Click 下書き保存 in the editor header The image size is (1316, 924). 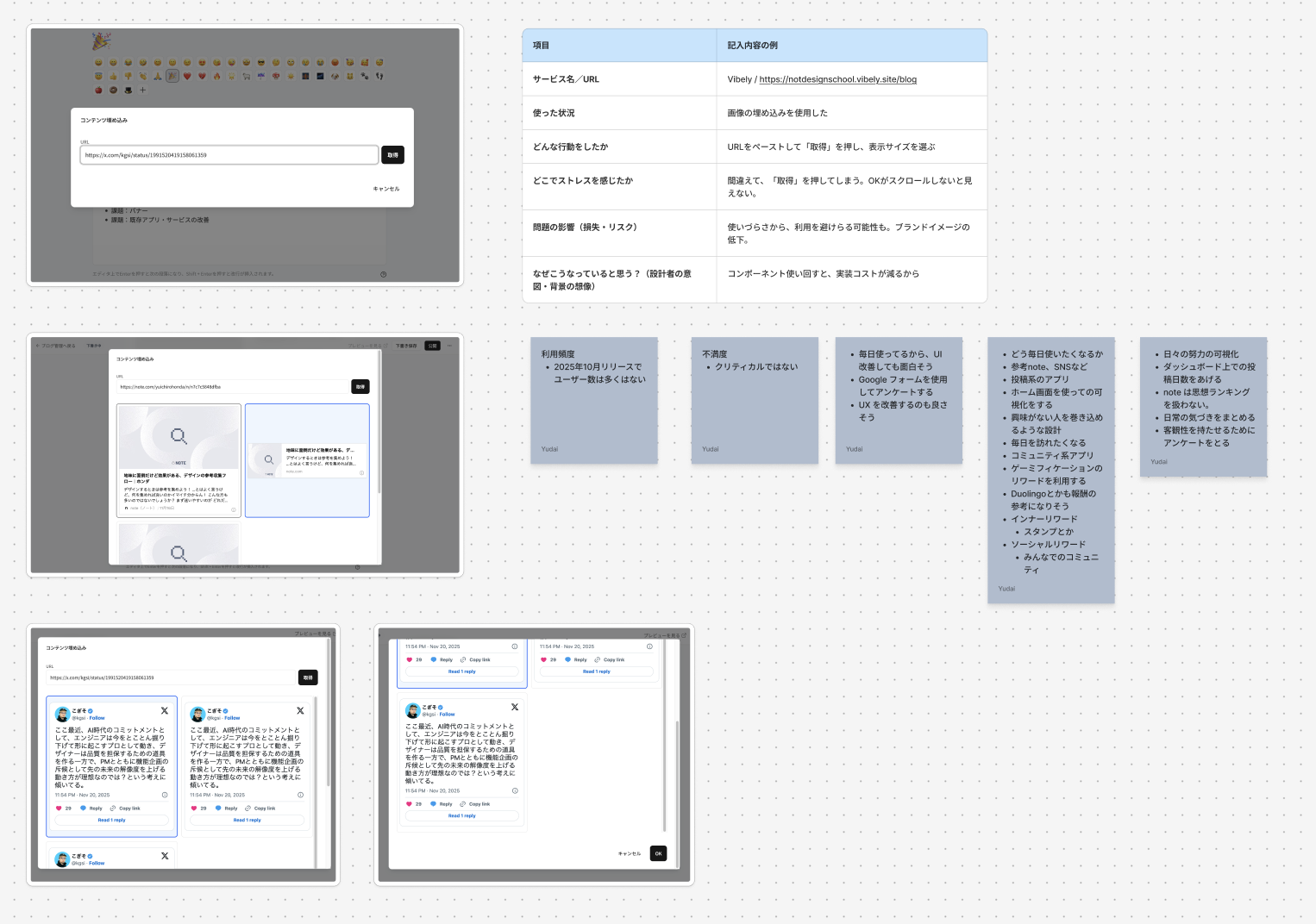(x=406, y=346)
